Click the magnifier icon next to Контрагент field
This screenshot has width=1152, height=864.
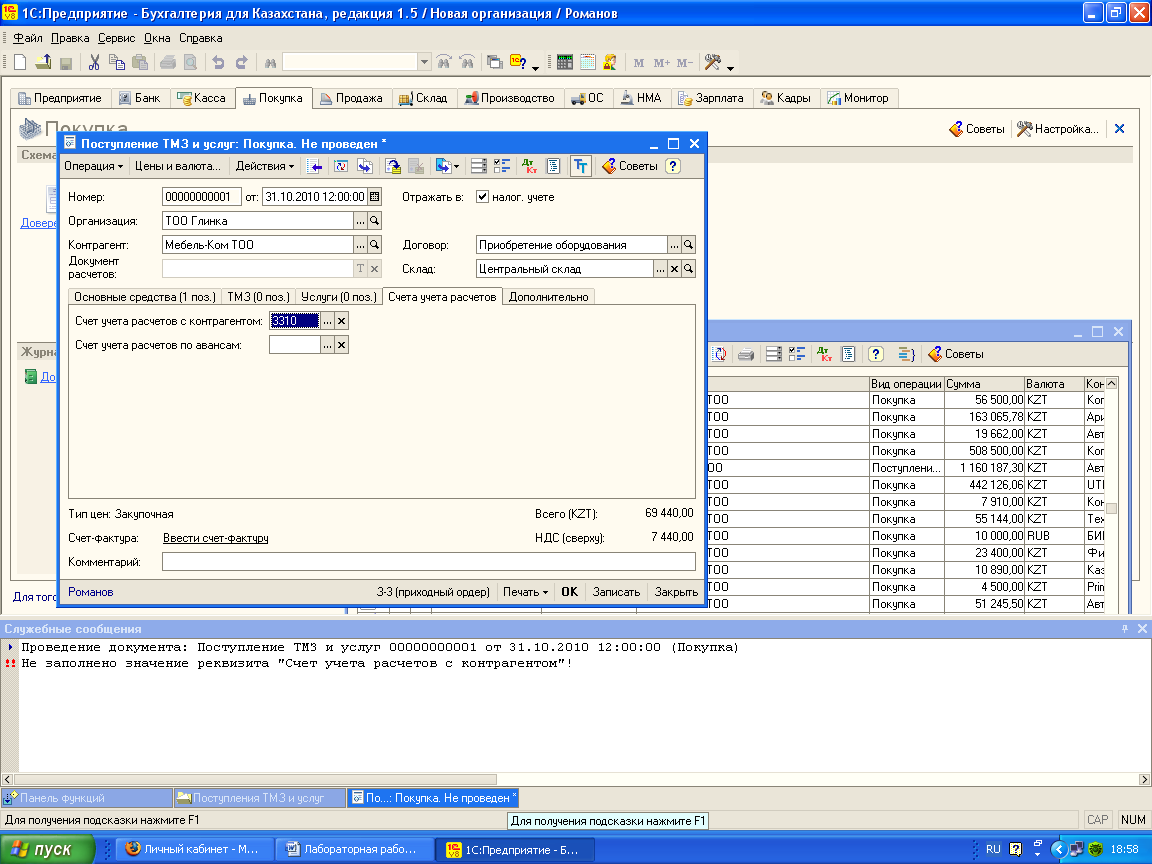click(375, 245)
